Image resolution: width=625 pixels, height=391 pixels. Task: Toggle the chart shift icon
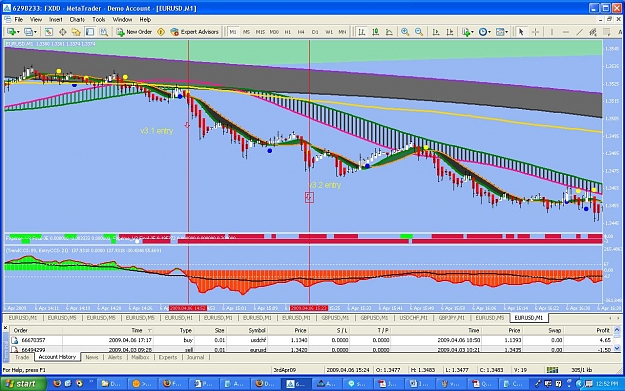450,32
